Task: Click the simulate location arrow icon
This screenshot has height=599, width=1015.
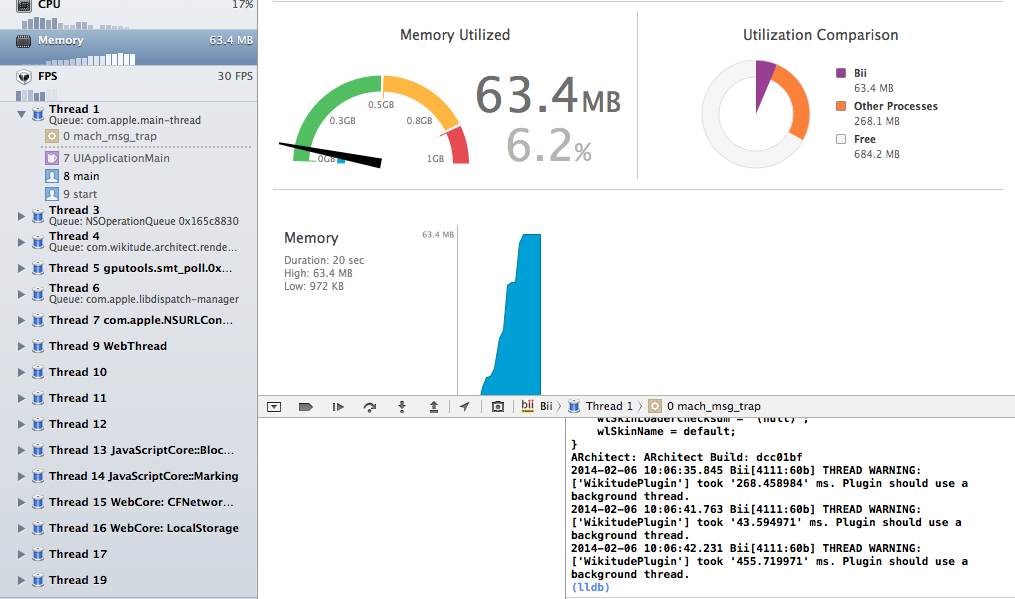Action: [465, 407]
